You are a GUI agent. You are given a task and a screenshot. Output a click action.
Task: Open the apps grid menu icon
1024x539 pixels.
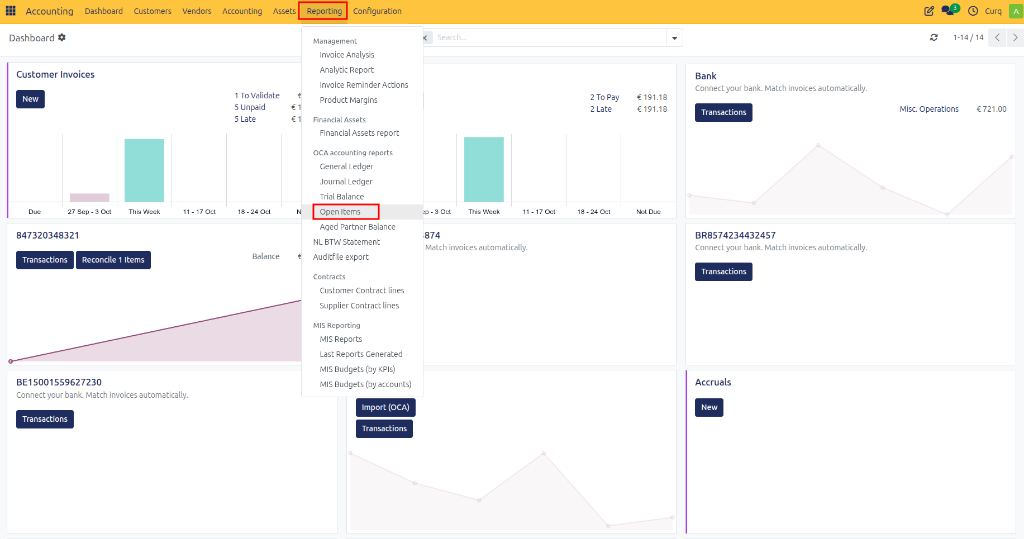(10, 11)
